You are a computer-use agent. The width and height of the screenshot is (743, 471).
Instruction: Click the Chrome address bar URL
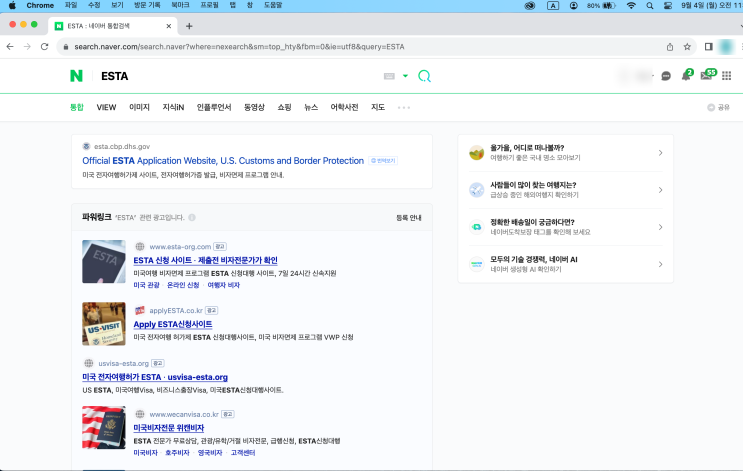click(239, 46)
